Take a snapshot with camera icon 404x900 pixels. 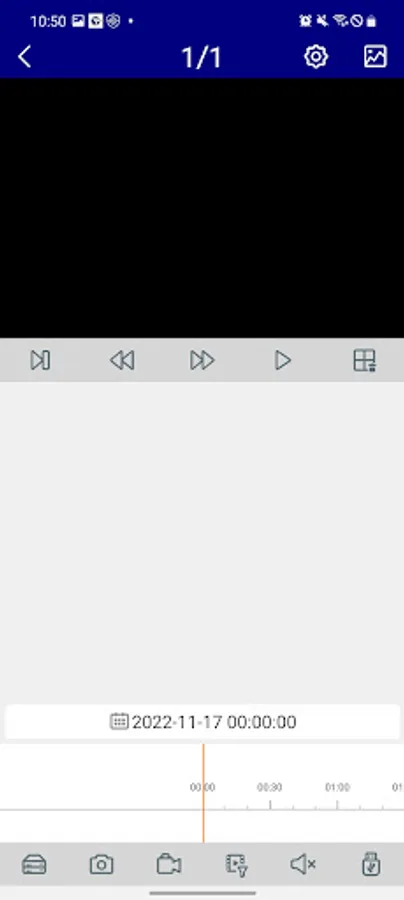(102, 864)
